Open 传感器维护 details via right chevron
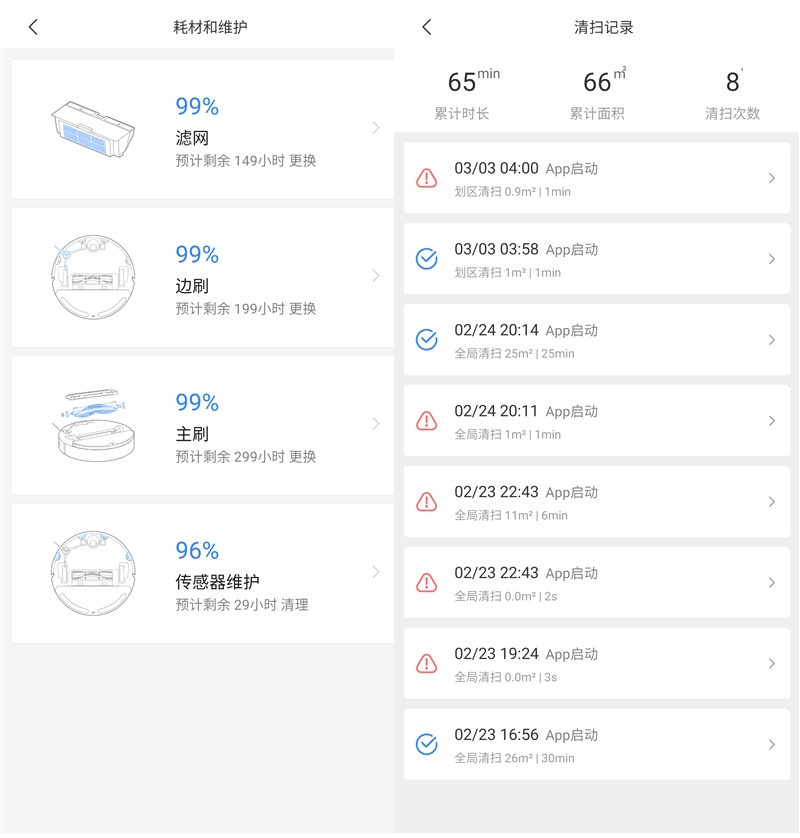The width and height of the screenshot is (800, 838). point(376,572)
